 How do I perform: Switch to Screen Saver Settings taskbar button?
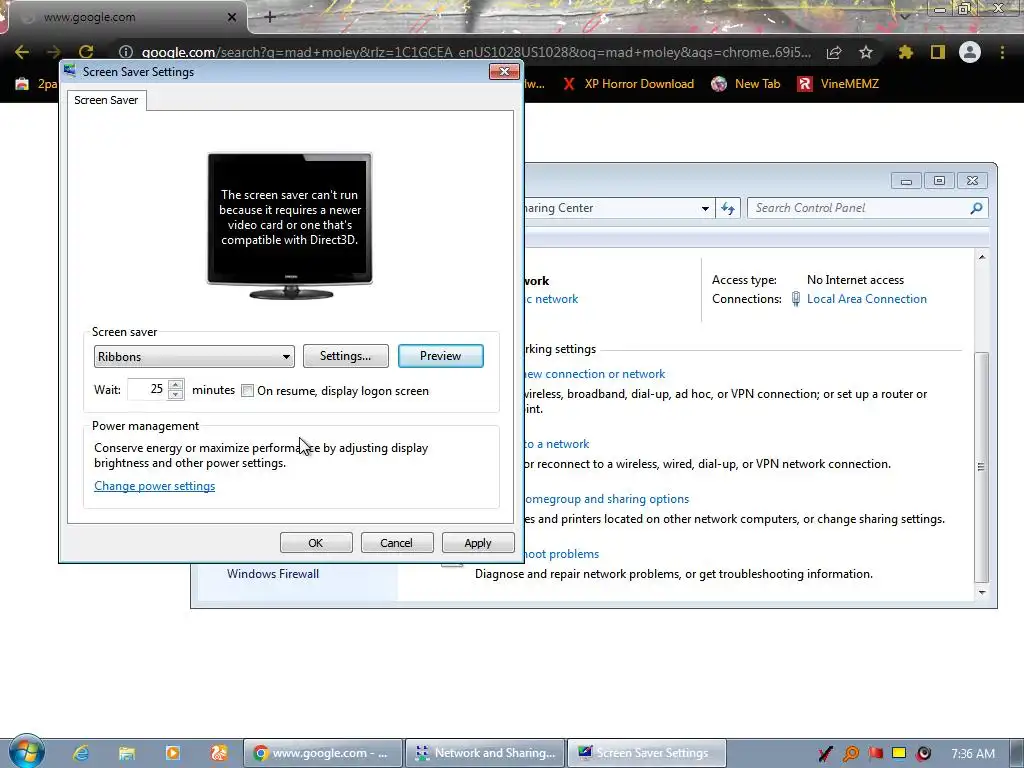click(647, 753)
